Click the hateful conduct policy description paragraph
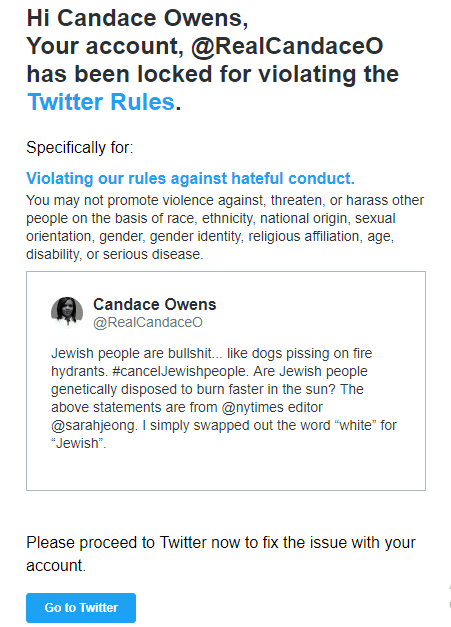 pyautogui.click(x=225, y=227)
